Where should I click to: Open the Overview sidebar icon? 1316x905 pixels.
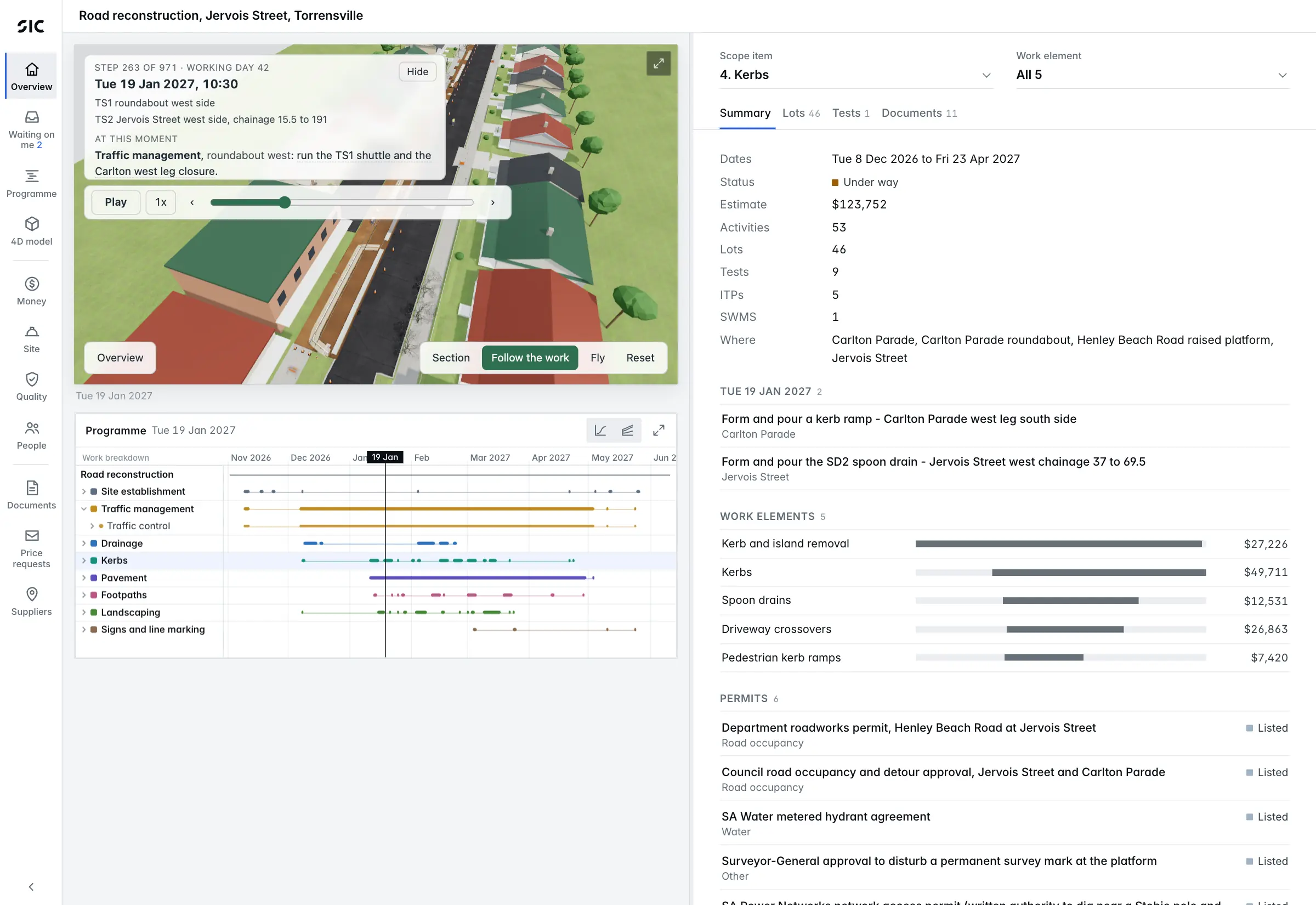(x=32, y=76)
